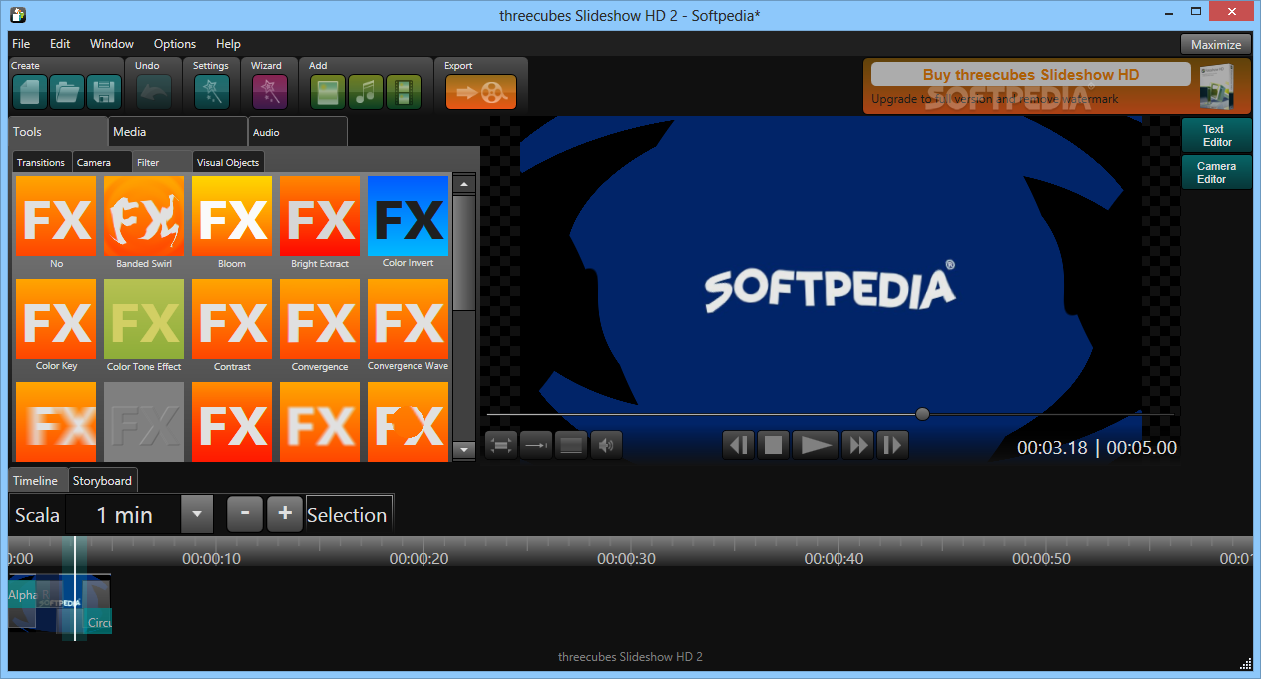Open the Text Editor
Screen dimensions: 1261x679
coord(1217,135)
